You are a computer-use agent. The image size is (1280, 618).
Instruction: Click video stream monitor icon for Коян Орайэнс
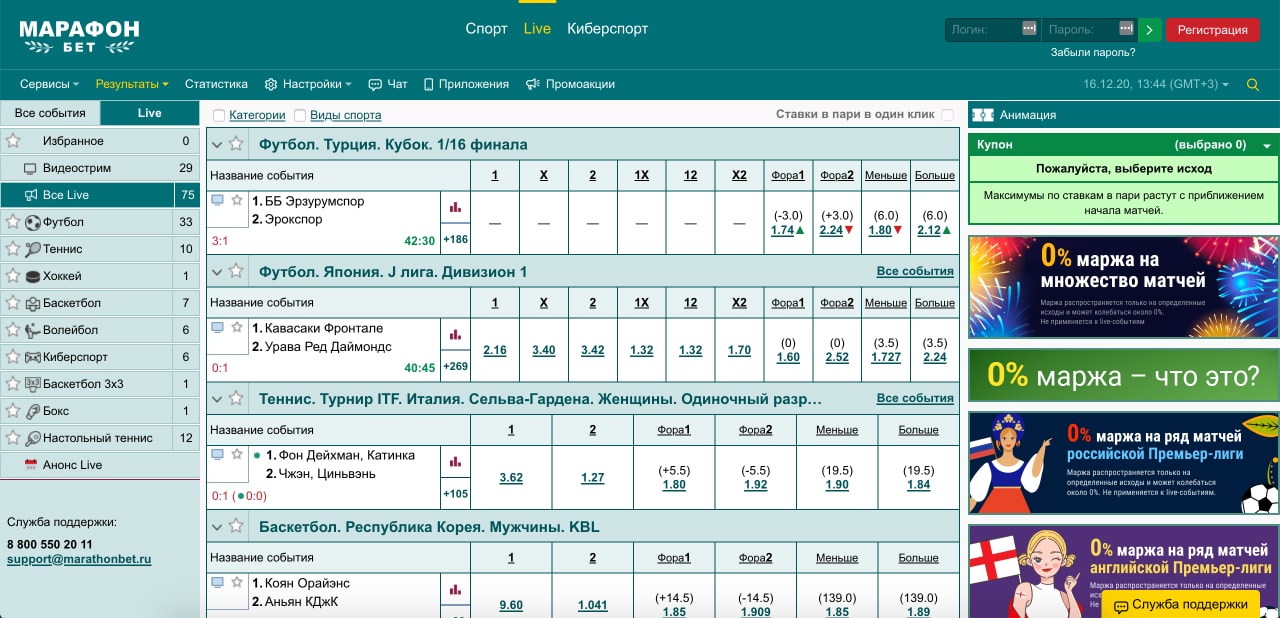coord(217,582)
